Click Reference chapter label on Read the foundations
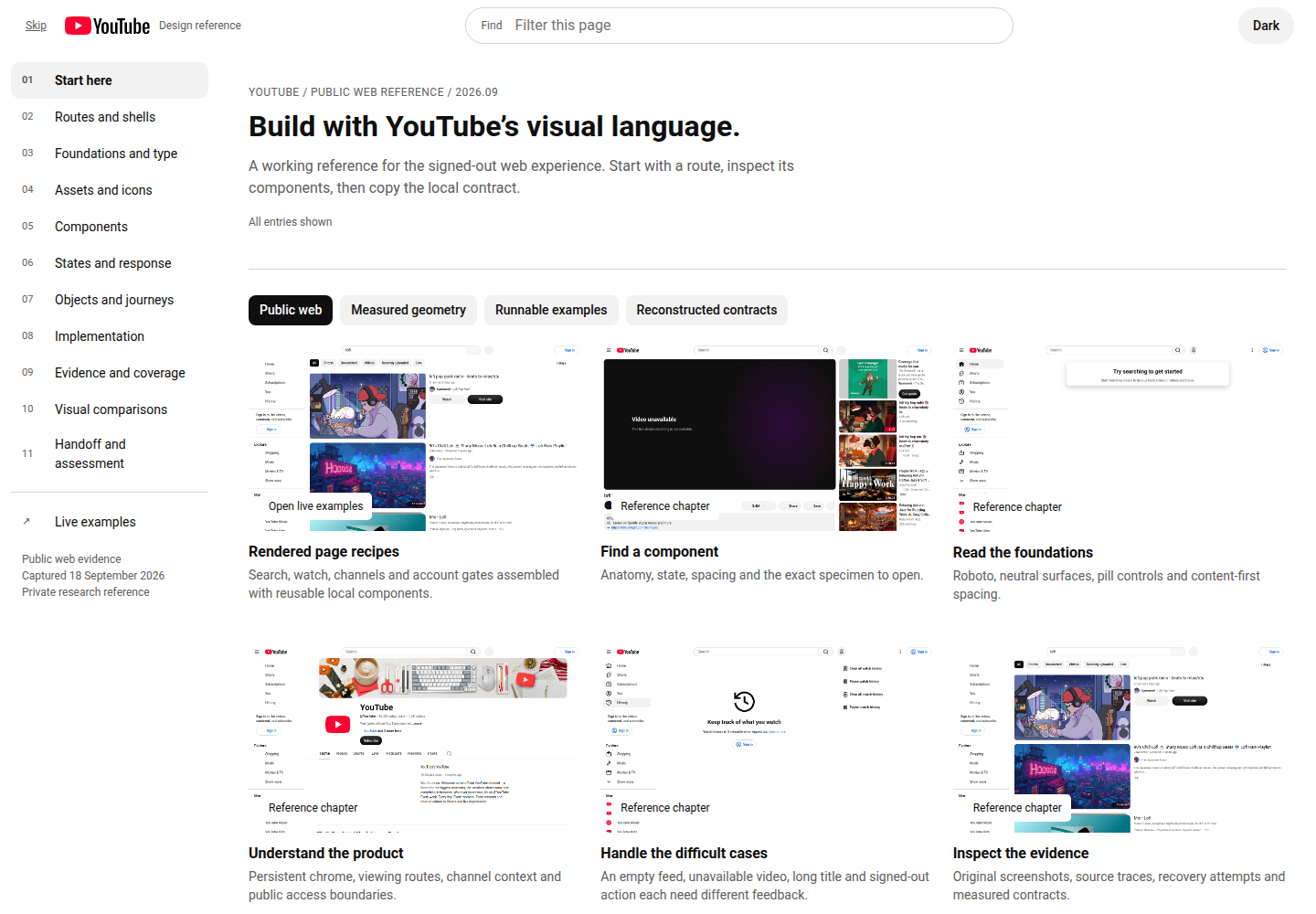 click(x=1017, y=507)
